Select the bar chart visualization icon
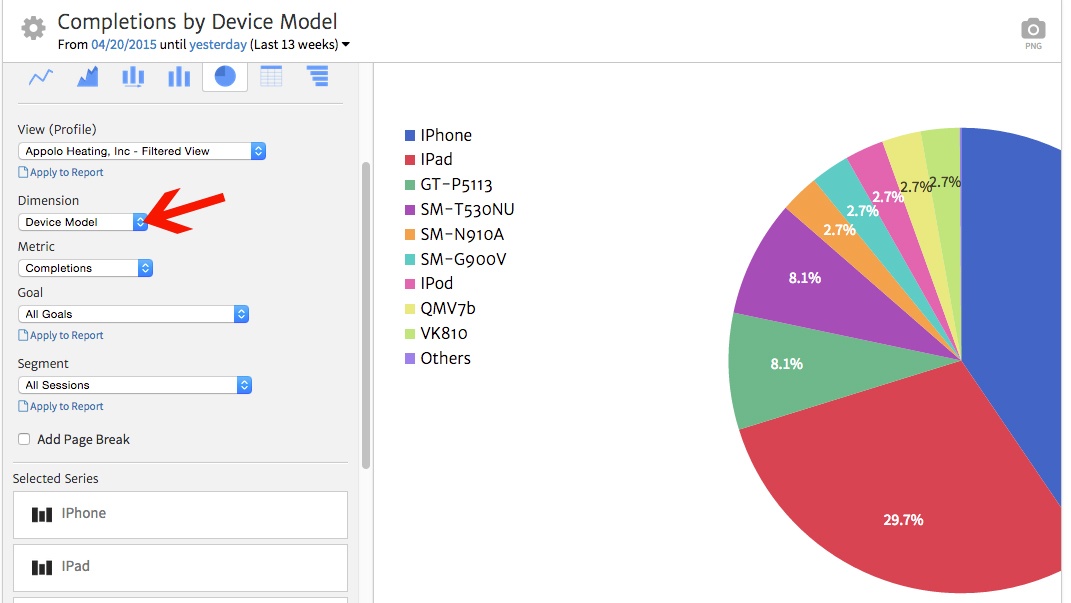Viewport: 1071px width, 603px height. [x=132, y=76]
